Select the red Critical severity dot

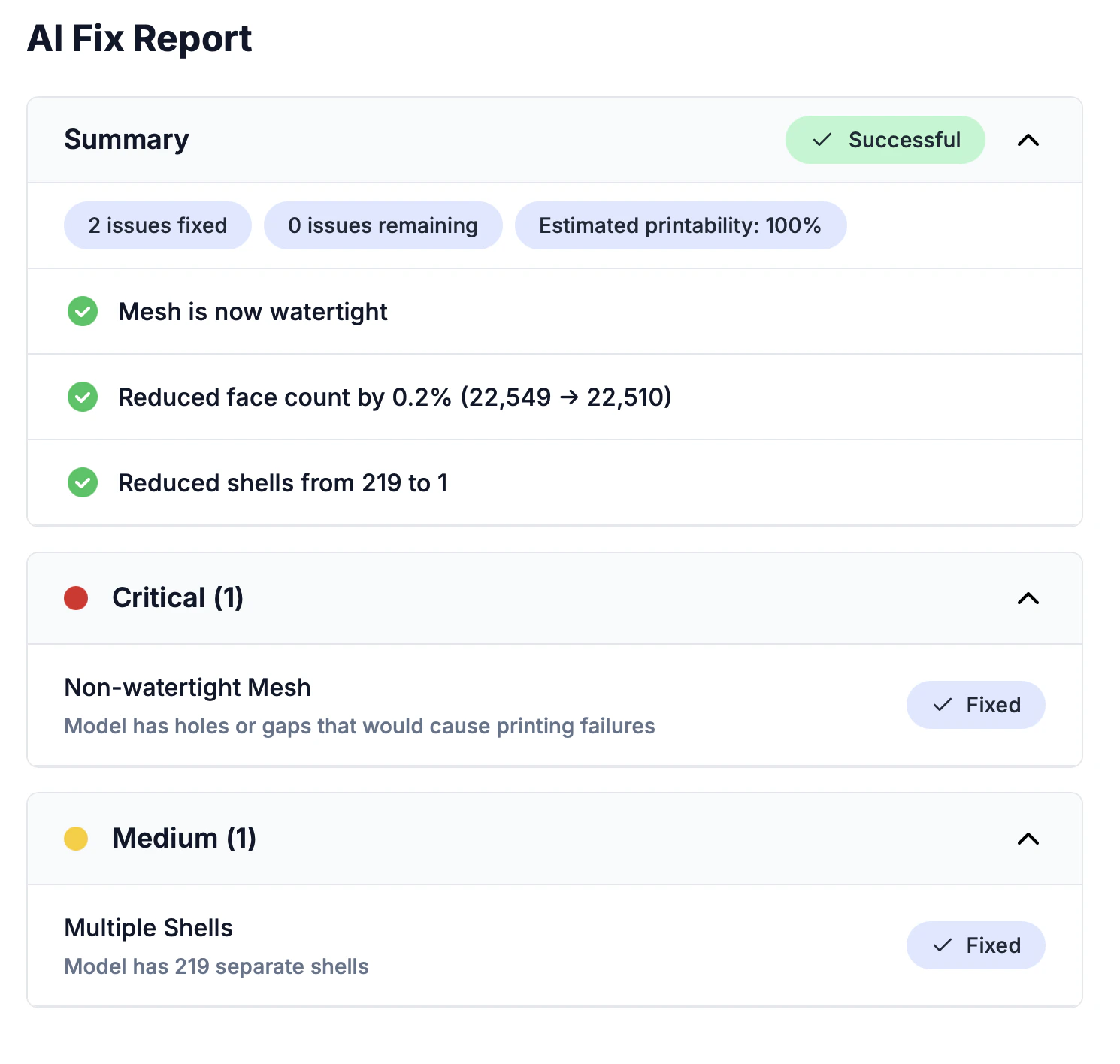[76, 598]
